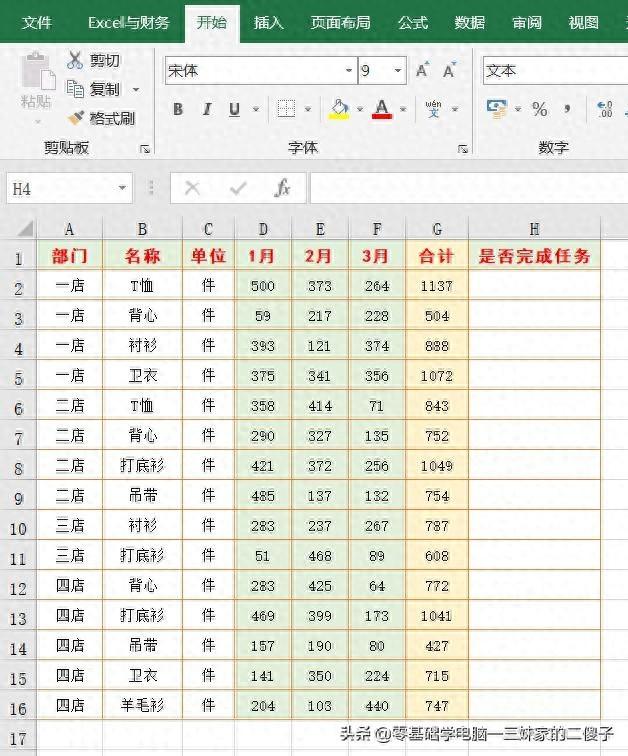This screenshot has height=756, width=628.
Task: Click the Insert Function fx icon
Action: [x=282, y=188]
